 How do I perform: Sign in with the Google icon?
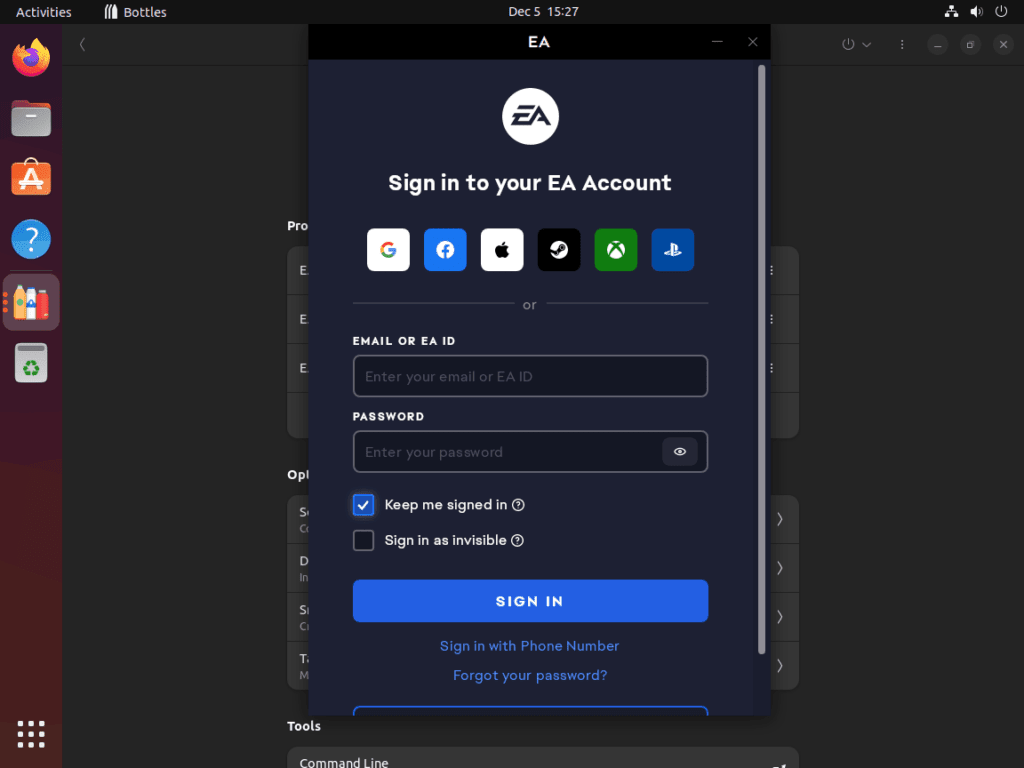(388, 249)
